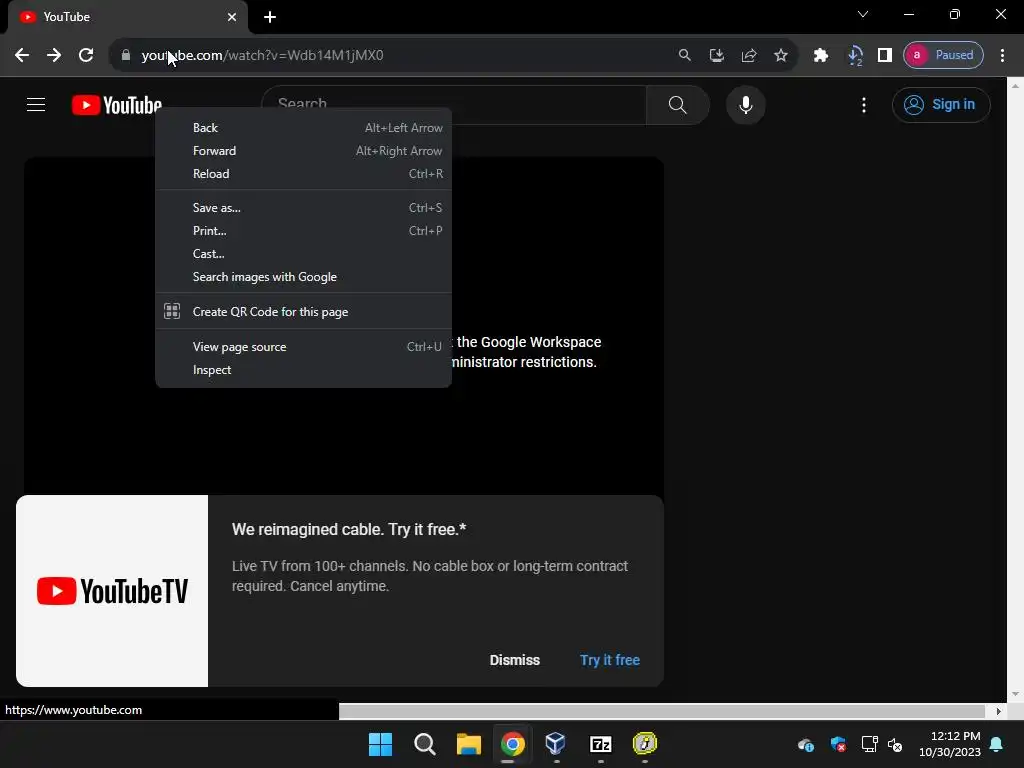Toggle the Chrome side panel
This screenshot has width=1024, height=768.
point(885,56)
